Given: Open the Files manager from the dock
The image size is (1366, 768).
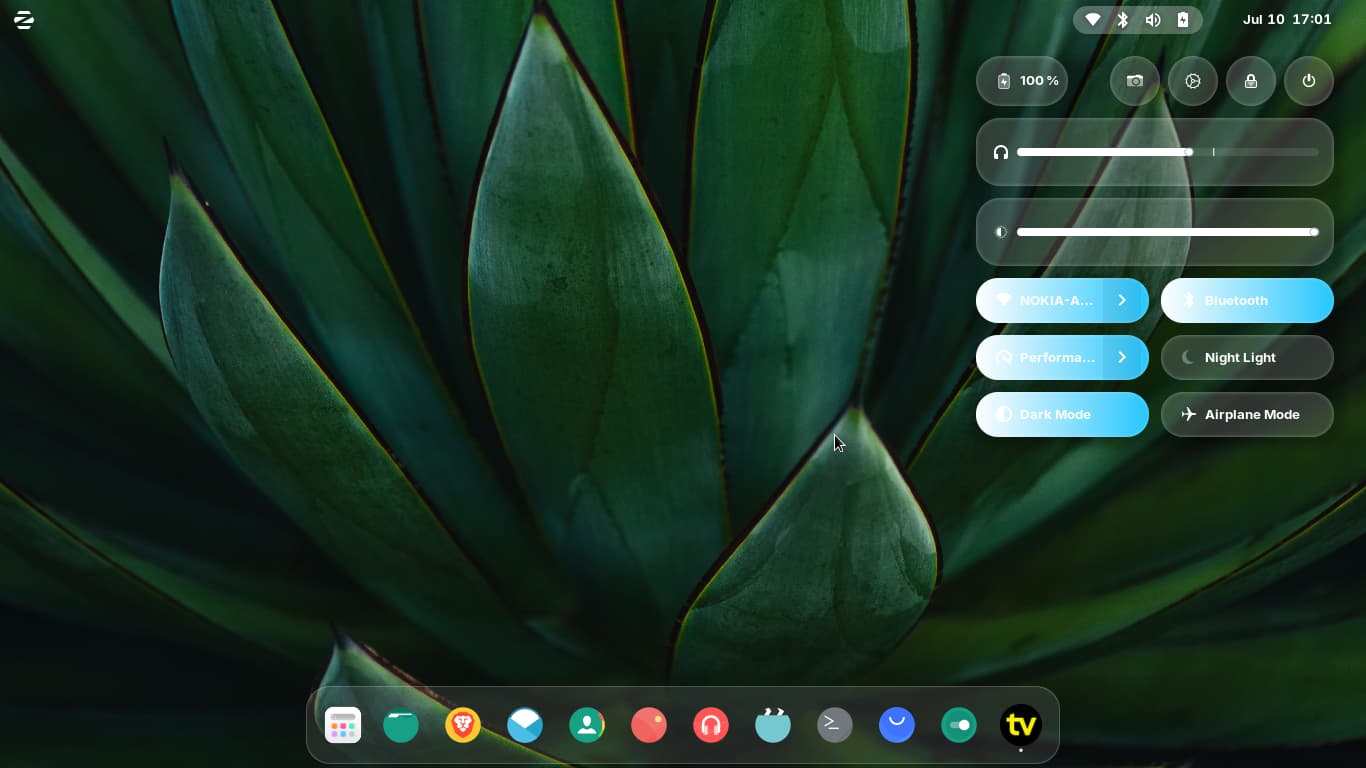Looking at the screenshot, I should pyautogui.click(x=401, y=725).
